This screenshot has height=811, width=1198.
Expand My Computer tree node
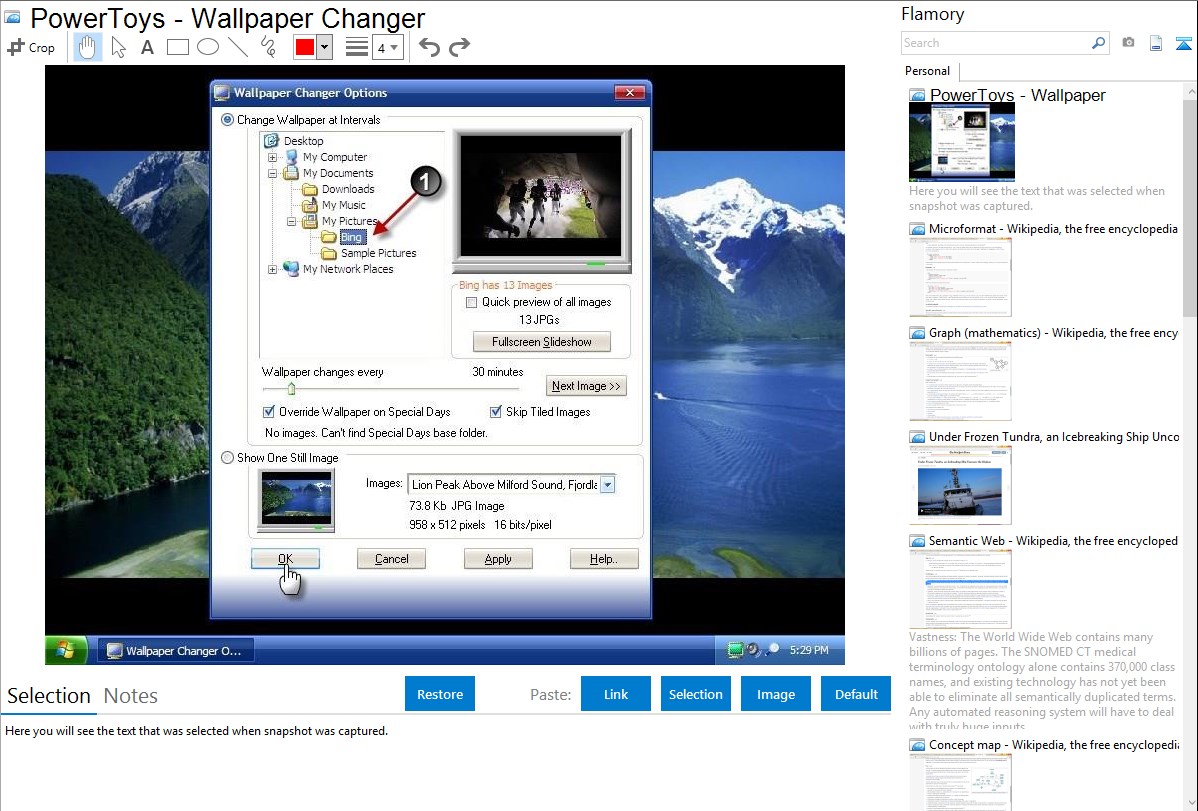pyautogui.click(x=273, y=157)
